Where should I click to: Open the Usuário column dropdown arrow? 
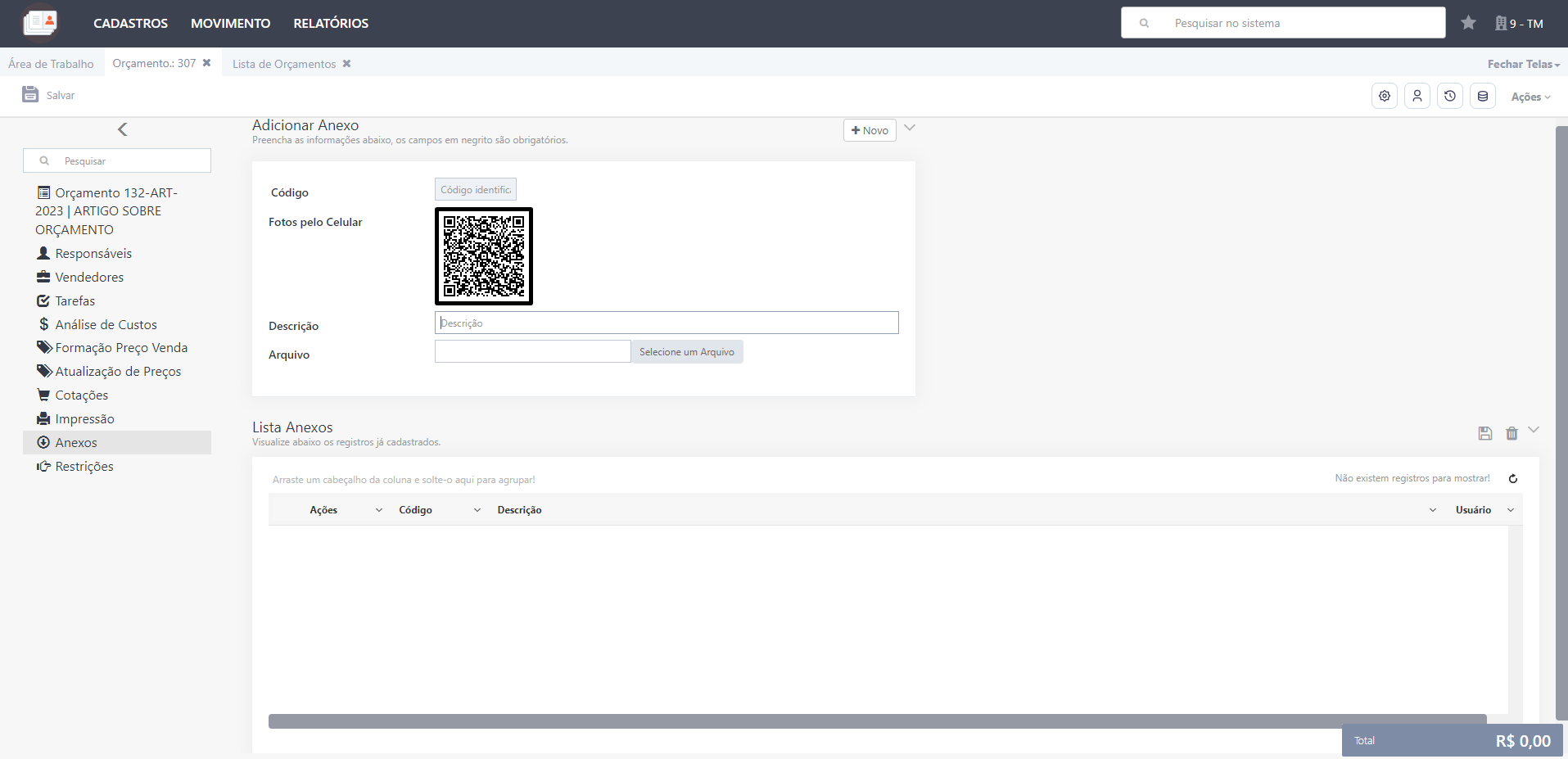pos(1511,510)
